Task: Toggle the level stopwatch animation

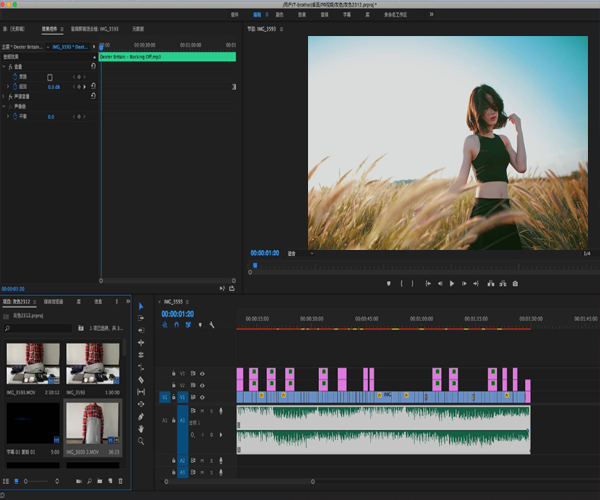Action: 15,87
